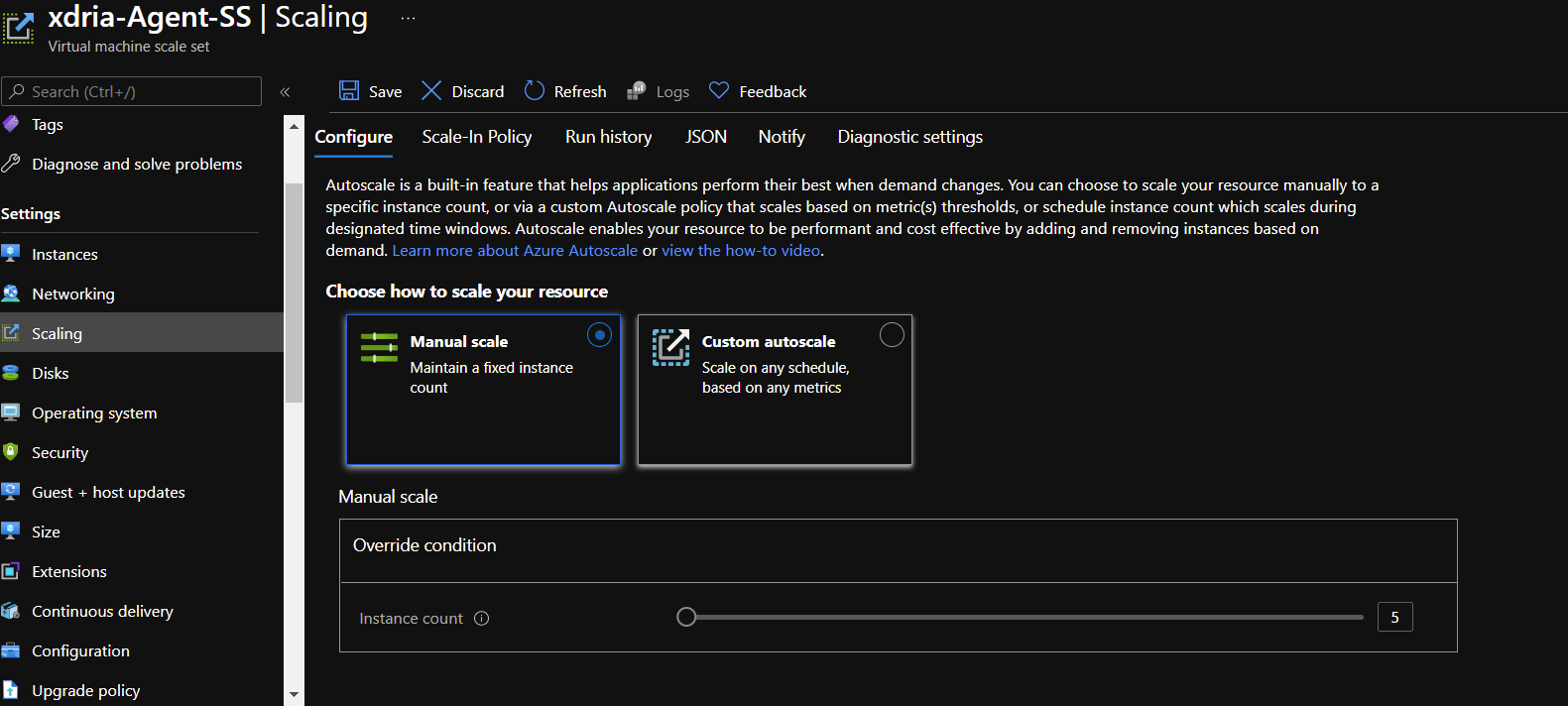Click the Logs icon in toolbar
1568x706 pixels.
(637, 91)
